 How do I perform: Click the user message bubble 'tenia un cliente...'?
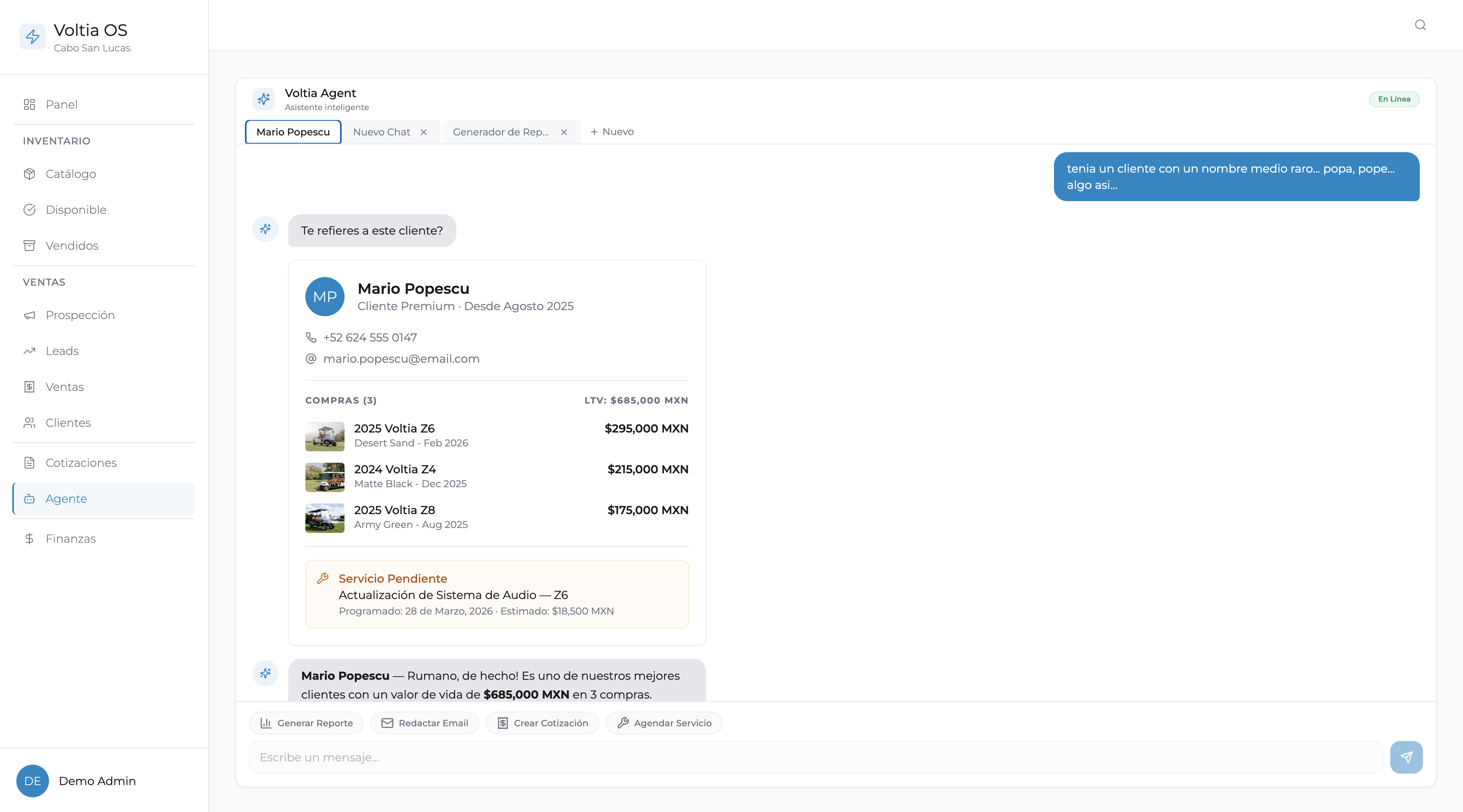[x=1236, y=177]
